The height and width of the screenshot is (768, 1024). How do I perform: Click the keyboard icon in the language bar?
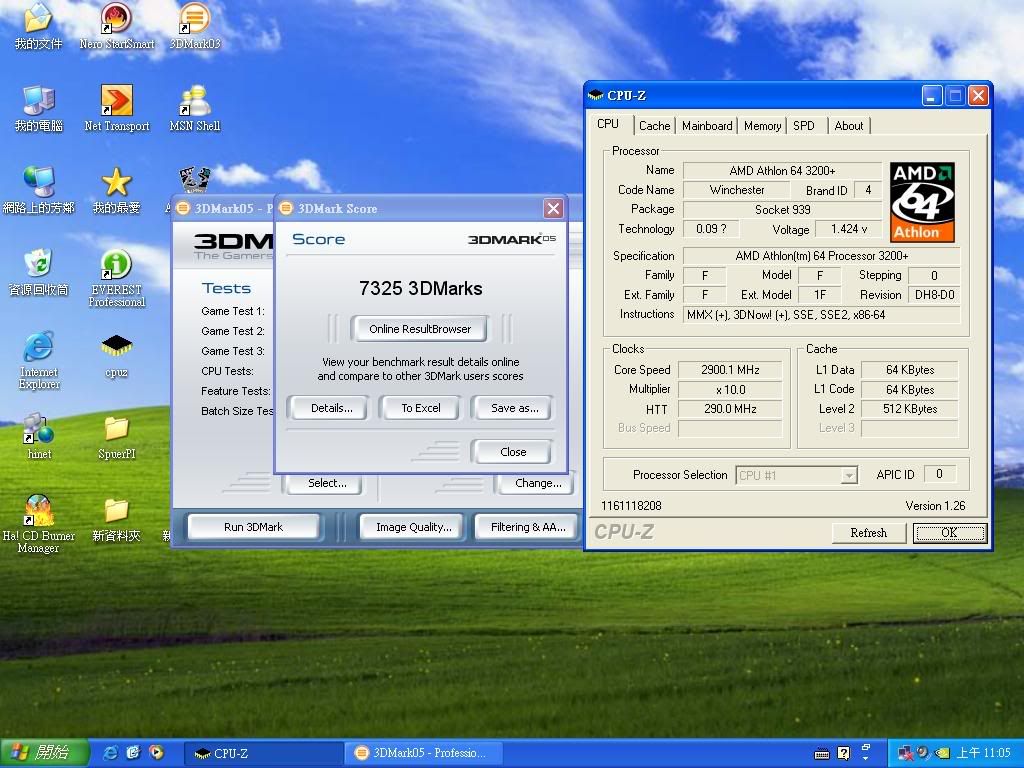point(822,754)
